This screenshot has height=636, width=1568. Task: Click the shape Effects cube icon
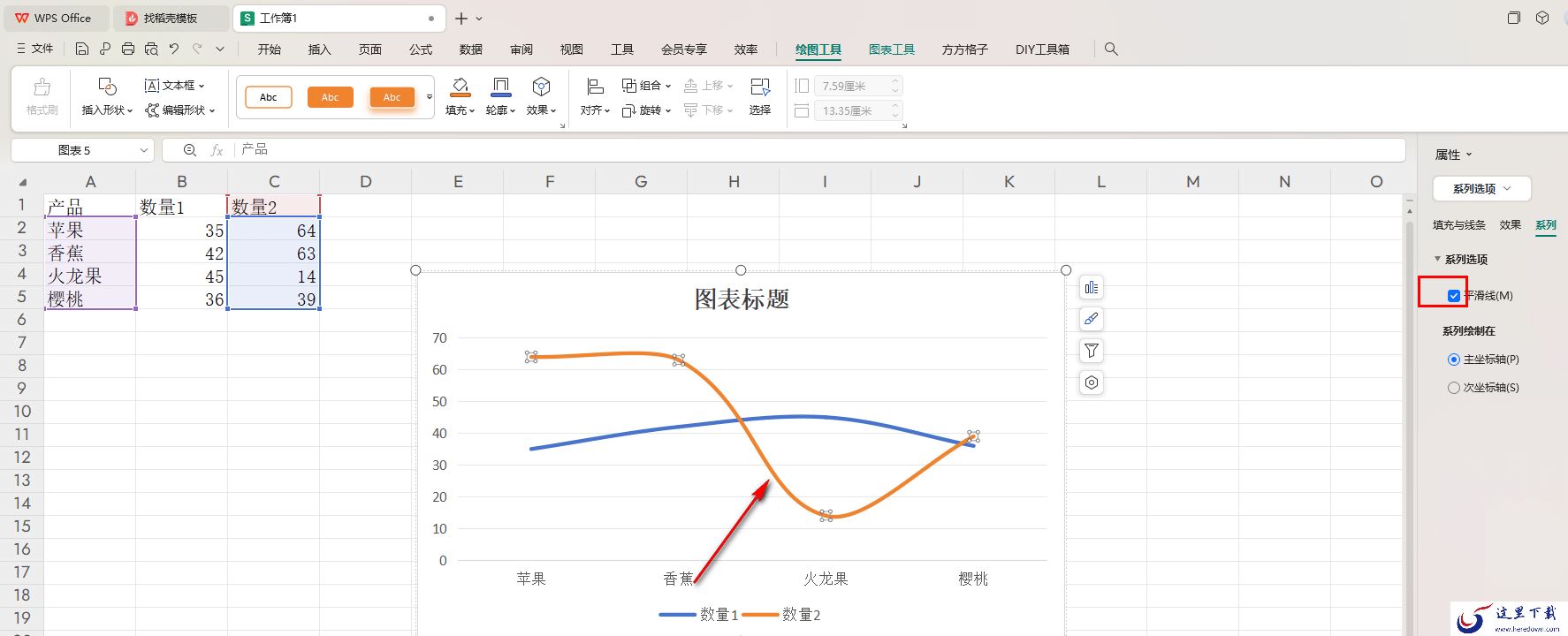click(x=541, y=87)
